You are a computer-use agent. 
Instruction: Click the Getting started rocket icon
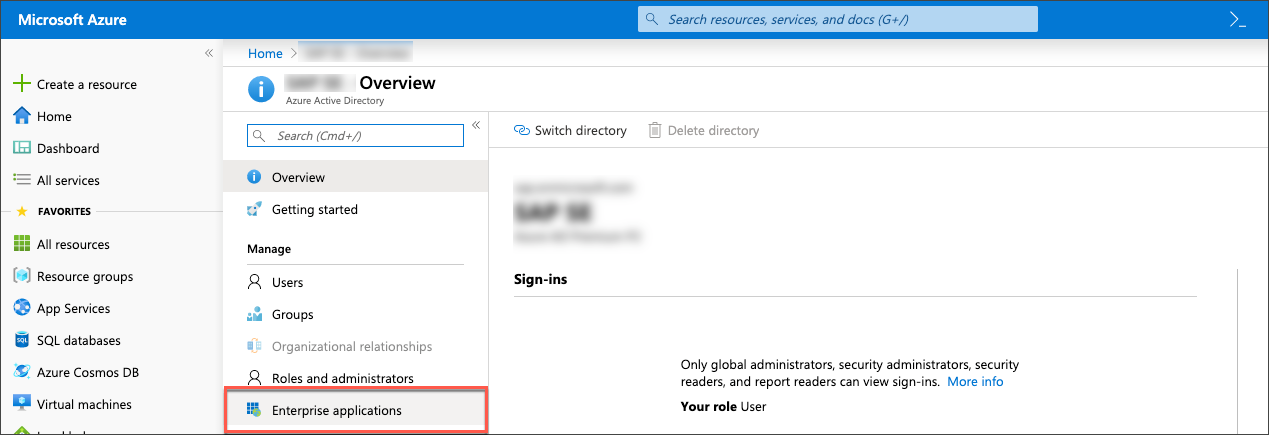254,209
